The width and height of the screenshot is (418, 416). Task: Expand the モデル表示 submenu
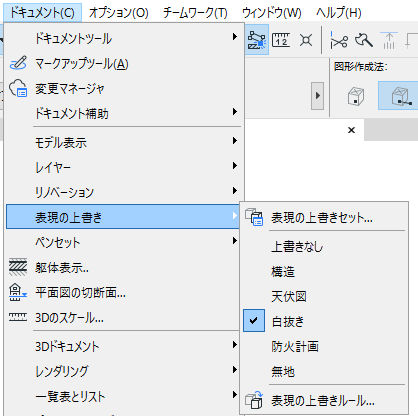(x=123, y=142)
